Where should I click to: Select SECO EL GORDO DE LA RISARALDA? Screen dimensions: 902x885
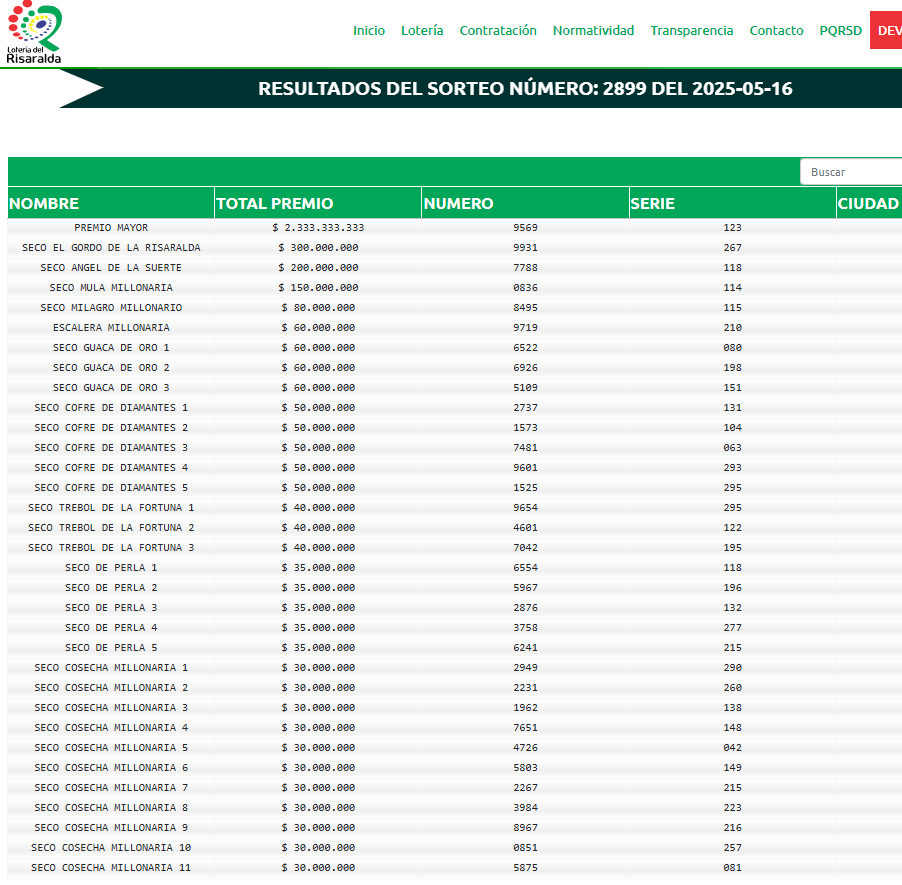[111, 248]
